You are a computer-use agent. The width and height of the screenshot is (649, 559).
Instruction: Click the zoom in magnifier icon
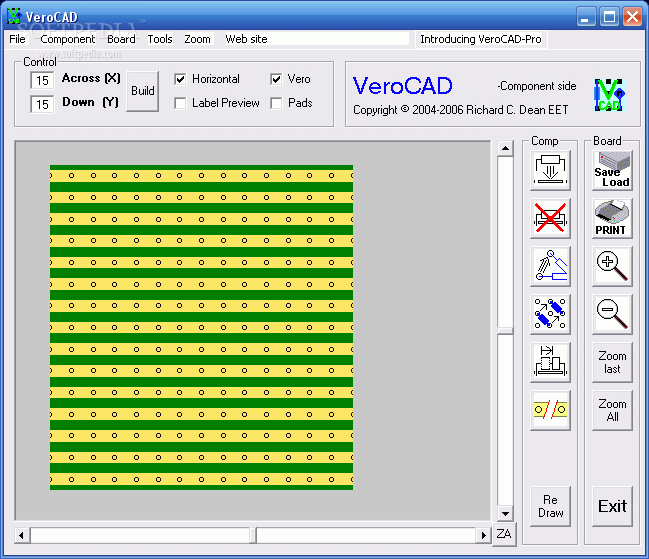pos(612,266)
